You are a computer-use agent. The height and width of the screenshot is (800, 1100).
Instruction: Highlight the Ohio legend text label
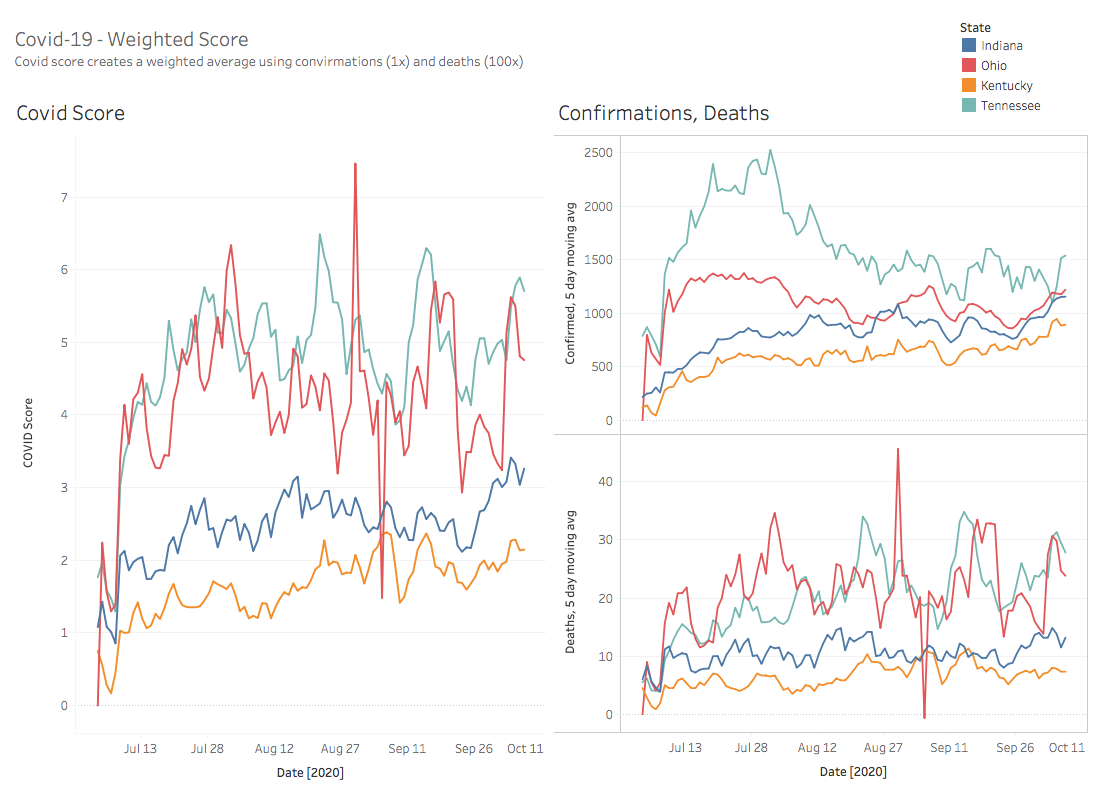(994, 66)
